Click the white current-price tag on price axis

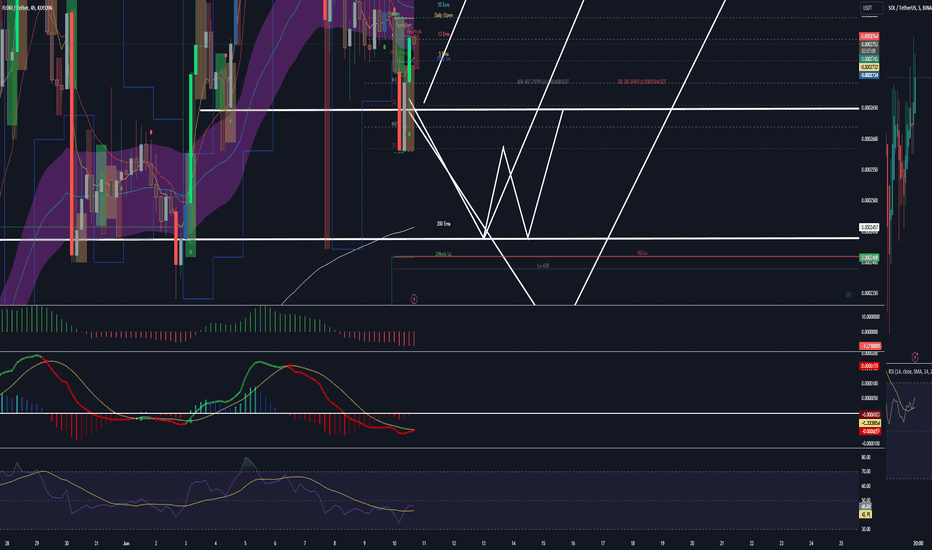coord(869,227)
